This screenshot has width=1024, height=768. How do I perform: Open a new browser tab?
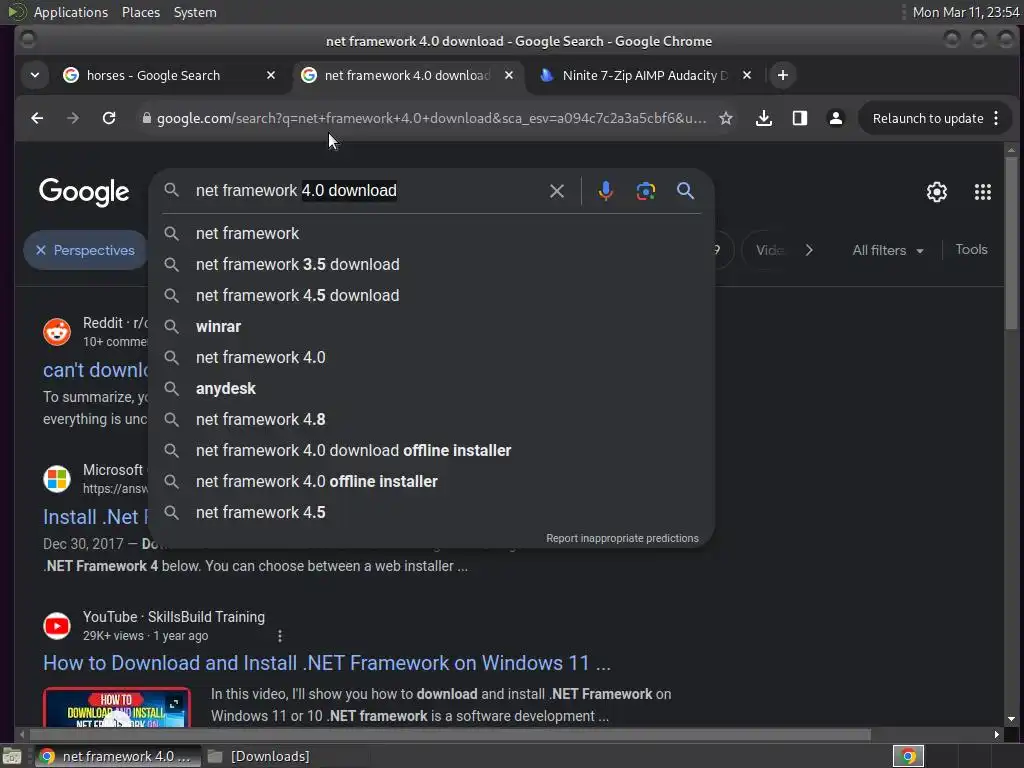(782, 75)
